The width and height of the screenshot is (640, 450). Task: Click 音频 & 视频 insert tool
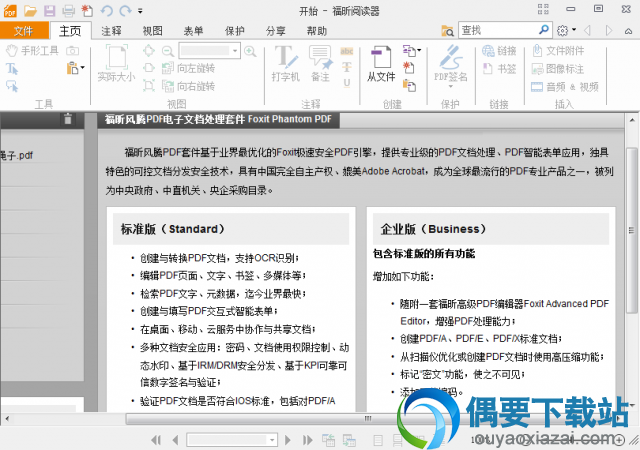565,87
